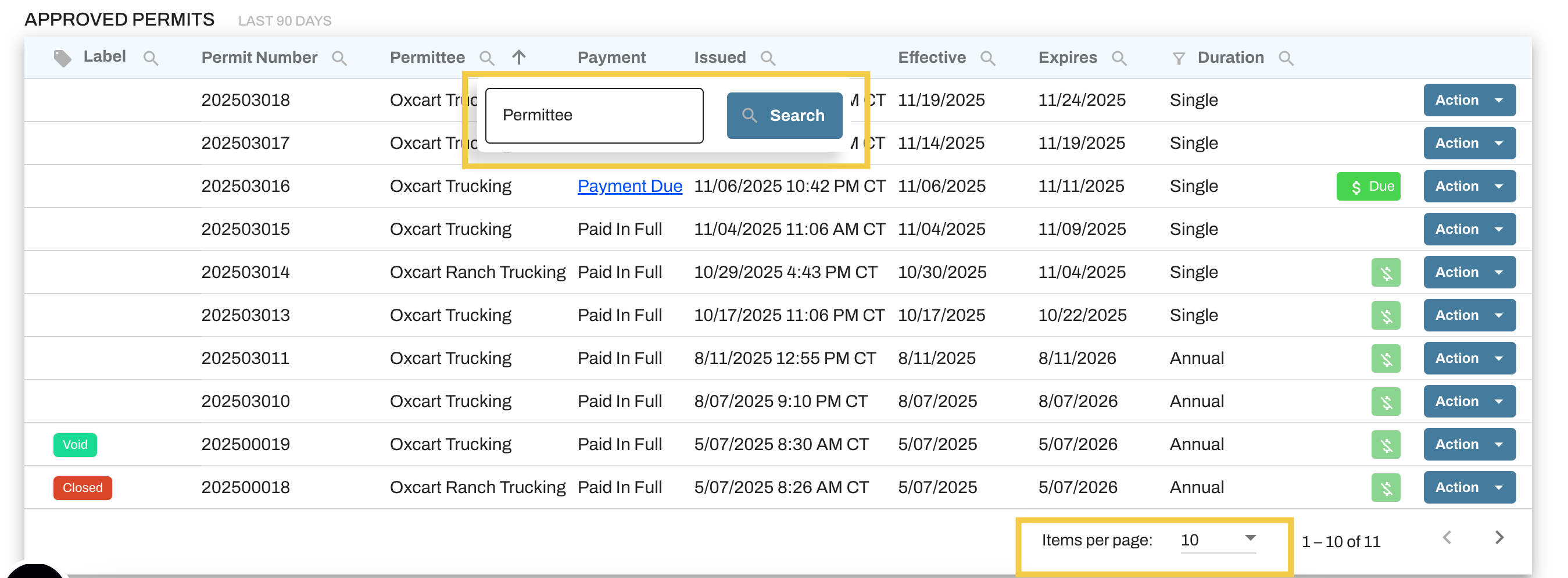
Task: Open Action menu for permit 202503014
Action: [x=1469, y=272]
